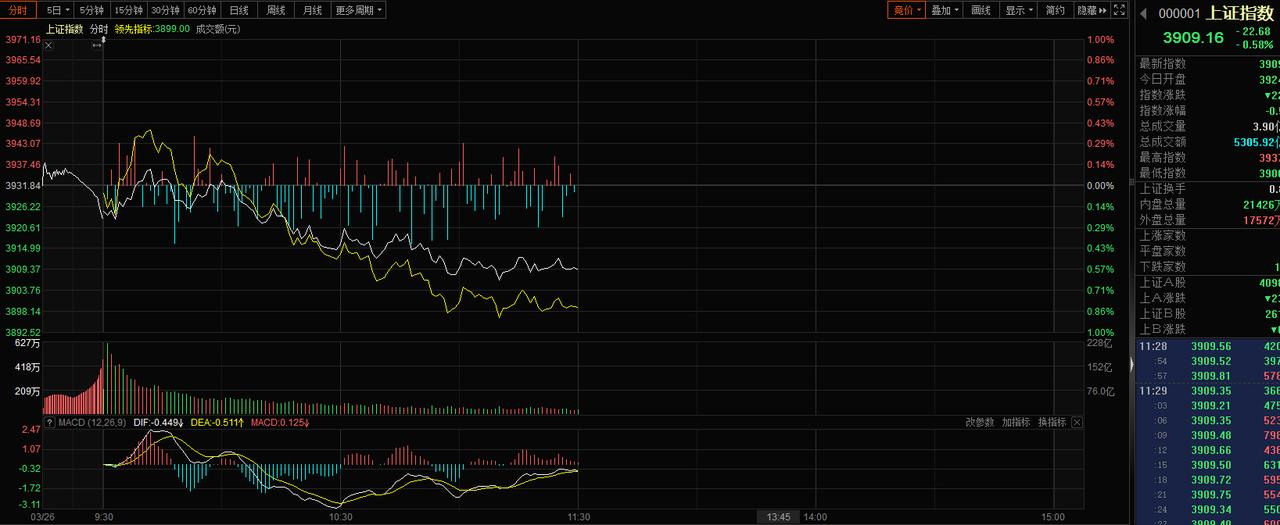The width and height of the screenshot is (1280, 525).
Task: Click 改参数 to change parameters
Action: click(980, 422)
